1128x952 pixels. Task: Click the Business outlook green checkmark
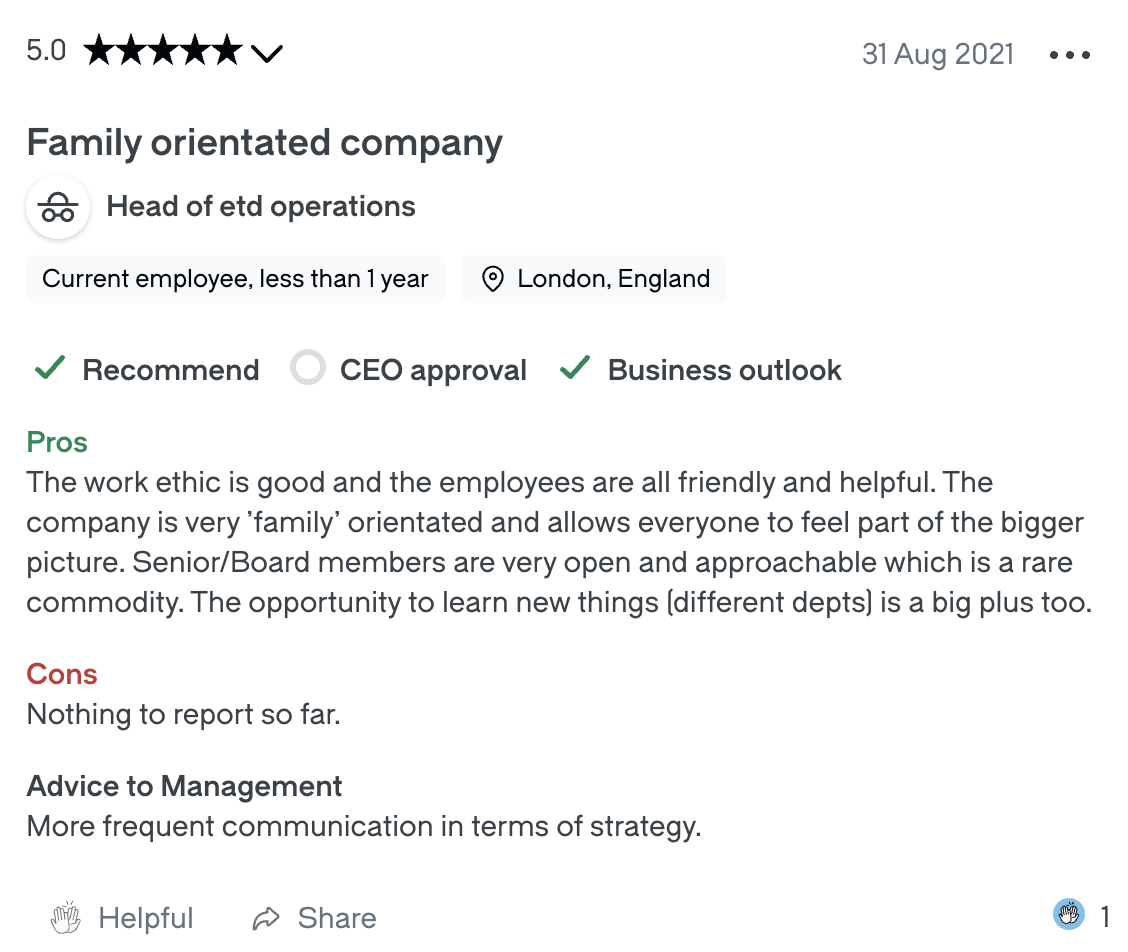coord(576,368)
